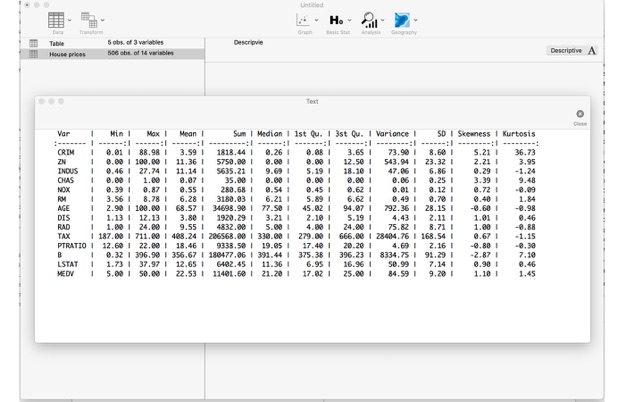
Task: Click the Var column header
Action: click(64, 134)
